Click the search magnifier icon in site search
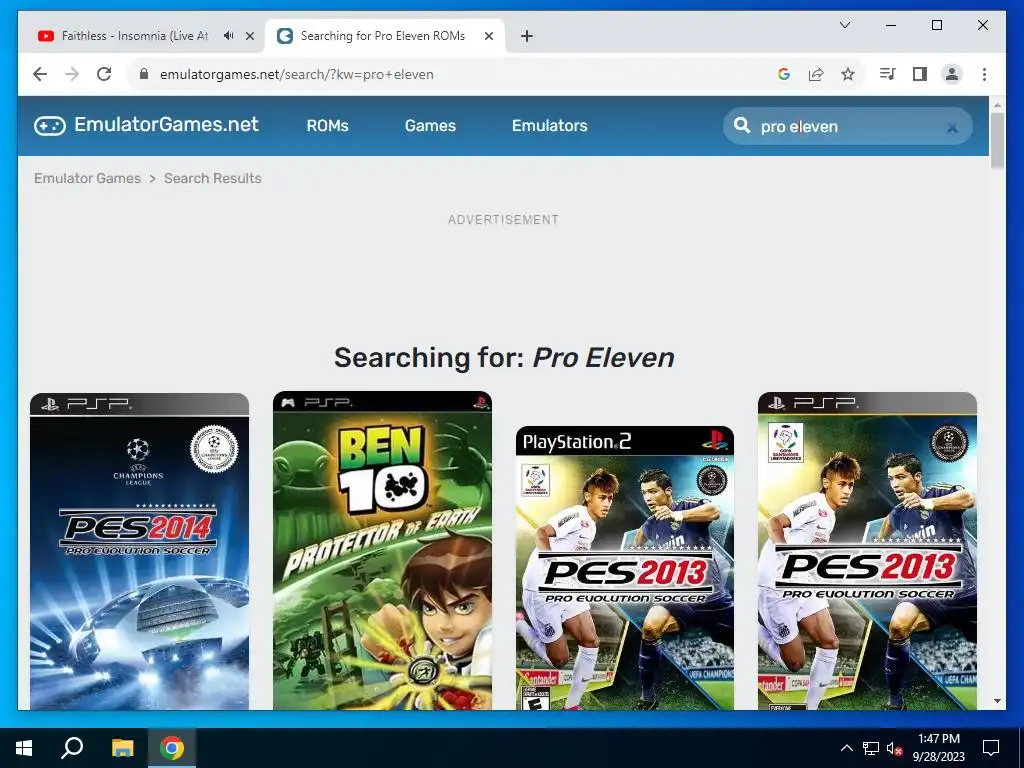The image size is (1024, 768). pos(742,125)
